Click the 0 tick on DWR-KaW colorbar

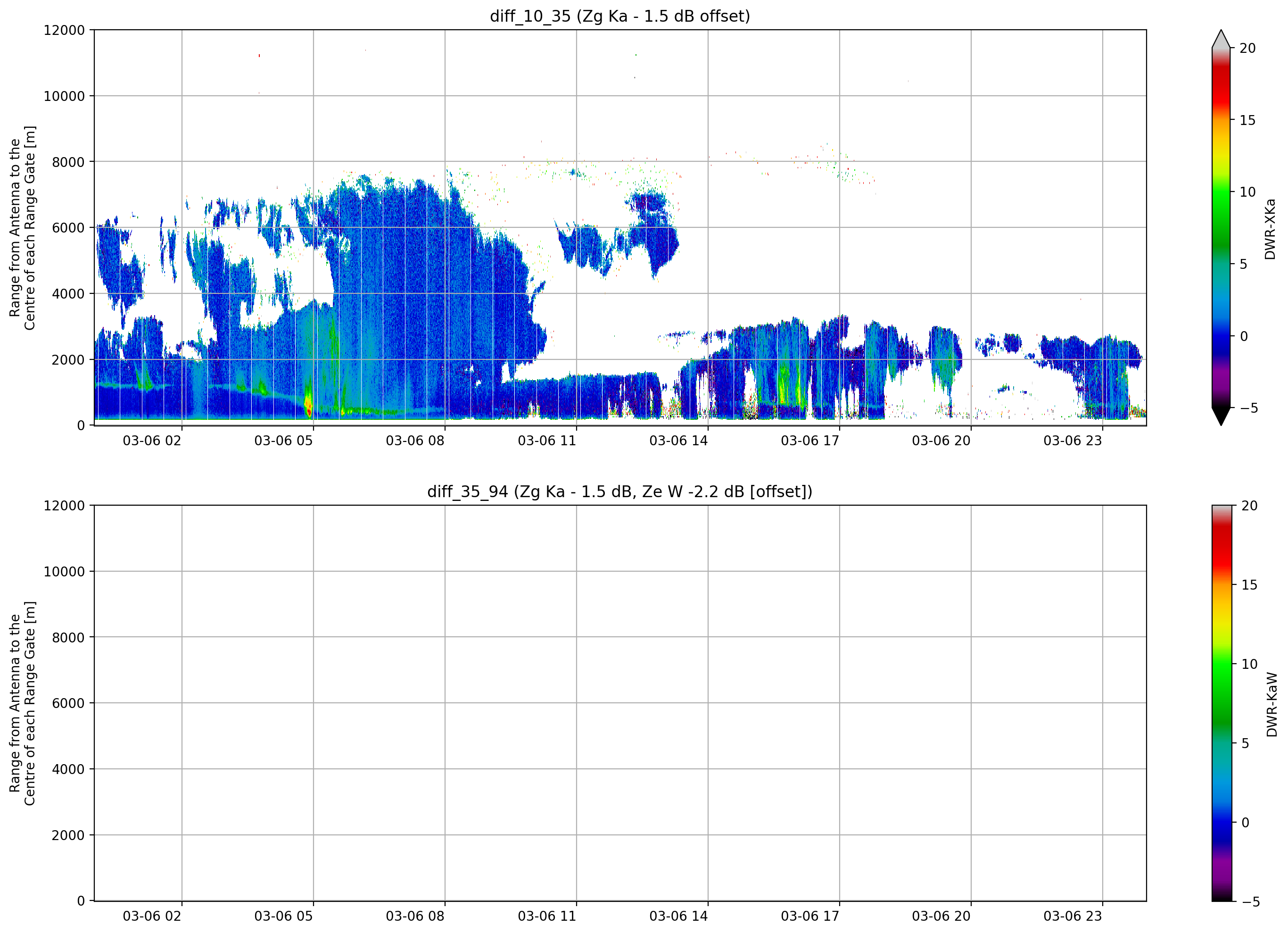coord(1246,822)
